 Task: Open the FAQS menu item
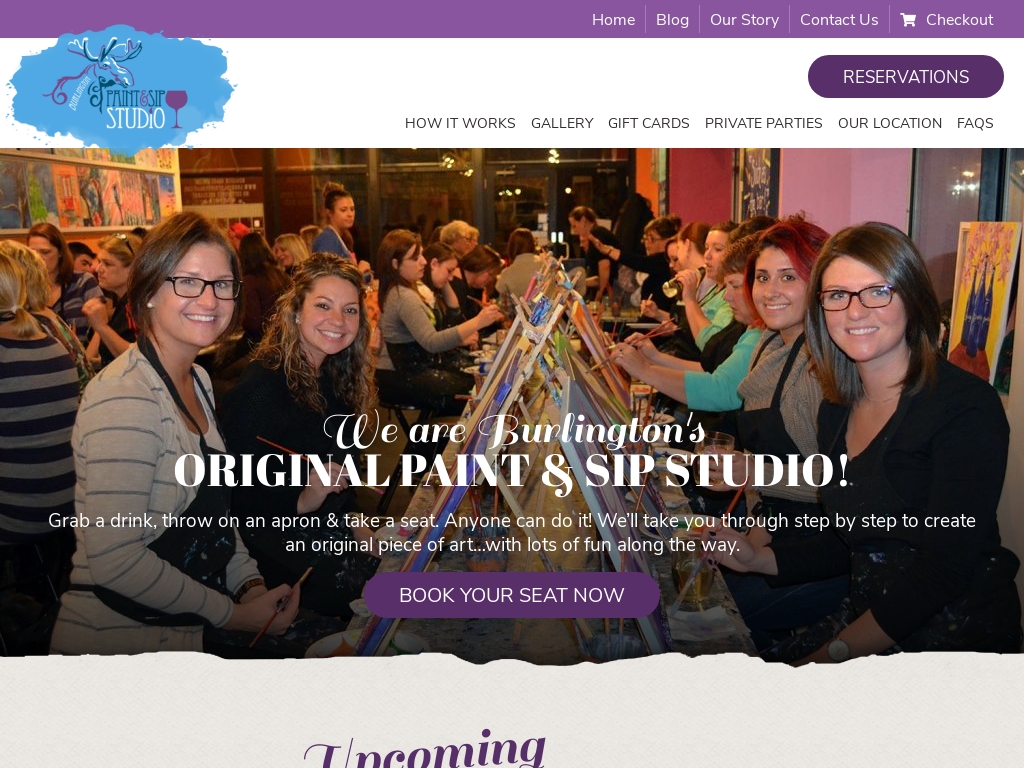coord(975,123)
